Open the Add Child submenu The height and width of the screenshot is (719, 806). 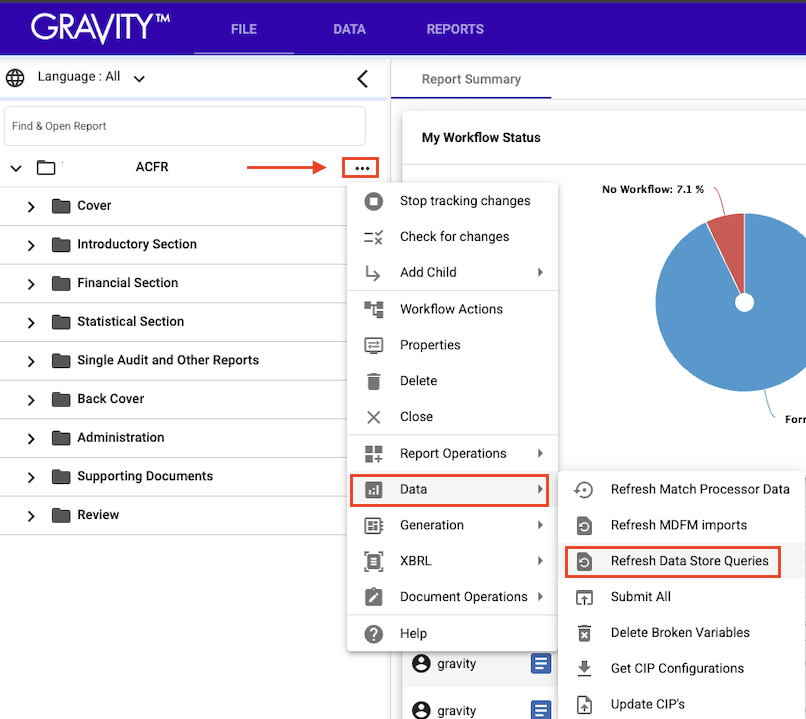[452, 272]
